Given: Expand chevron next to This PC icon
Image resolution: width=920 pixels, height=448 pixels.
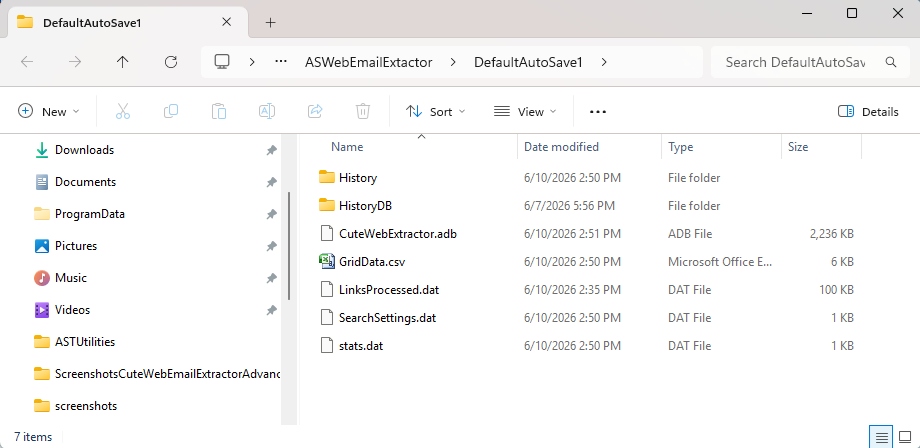Looking at the screenshot, I should pos(252,62).
